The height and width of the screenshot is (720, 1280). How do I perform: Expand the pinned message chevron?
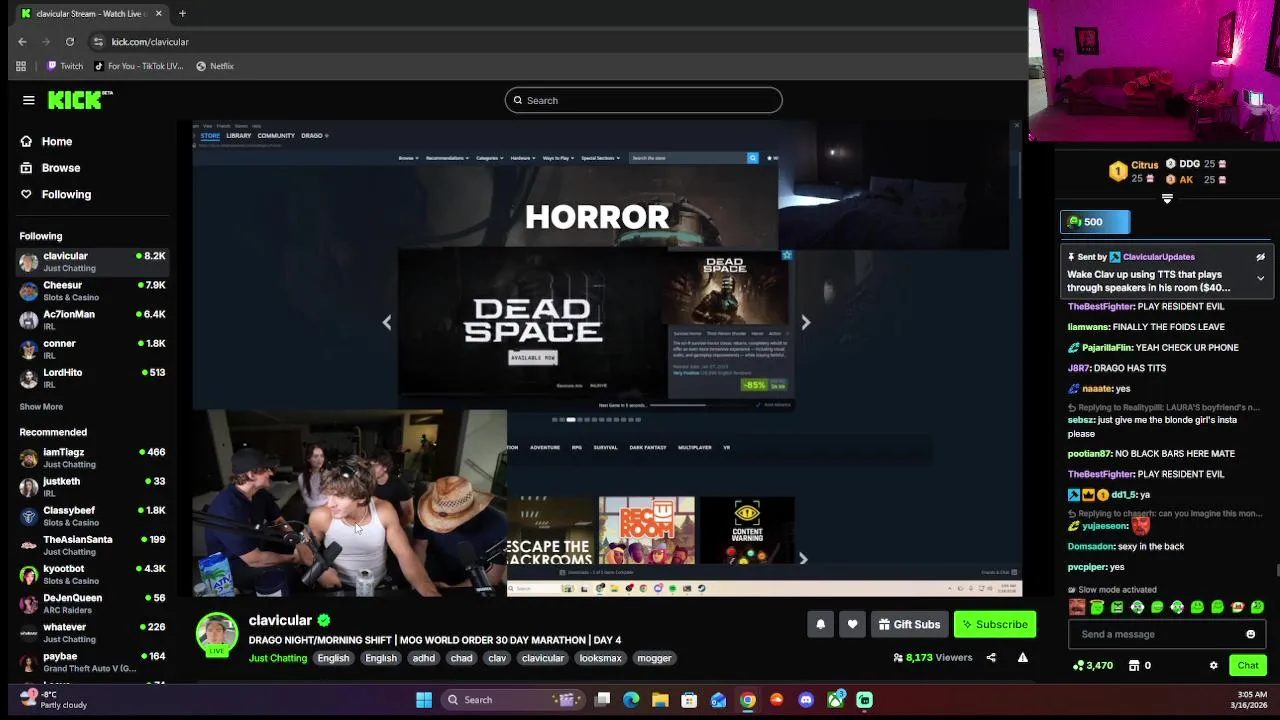[1260, 278]
